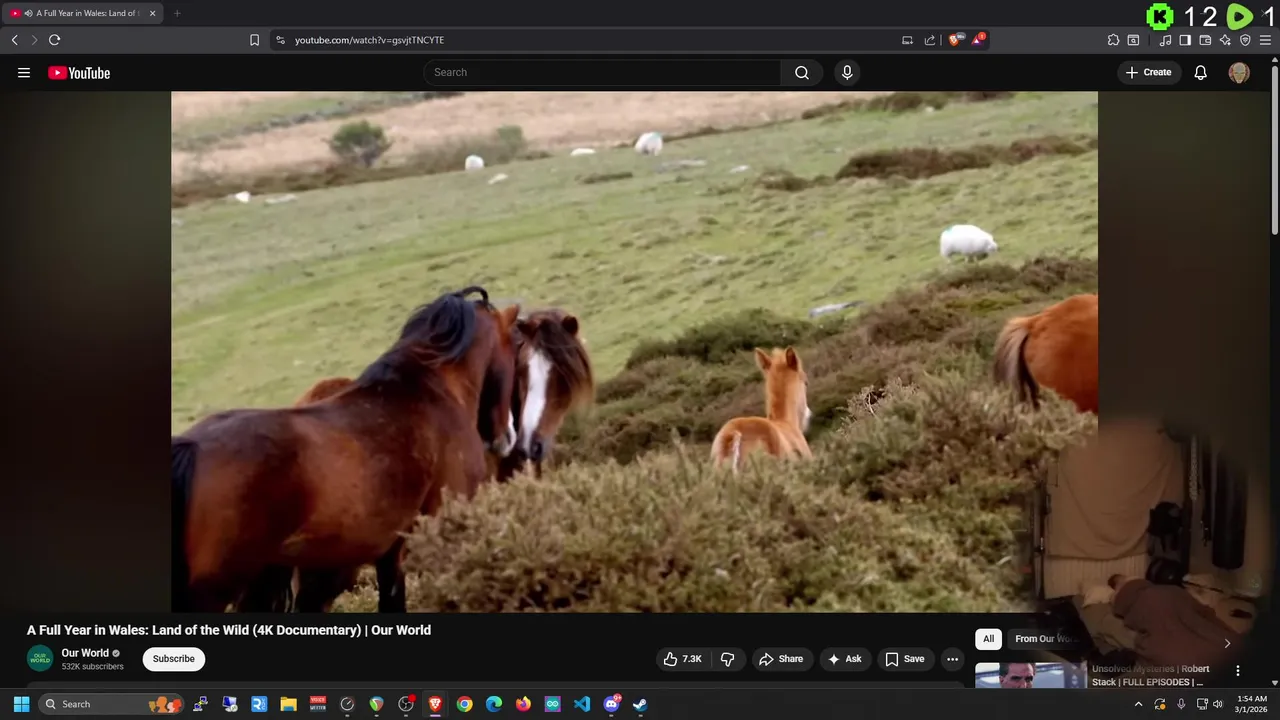This screenshot has height=720, width=1280.
Task: Open the YouTube account avatar menu
Action: pyautogui.click(x=1239, y=72)
